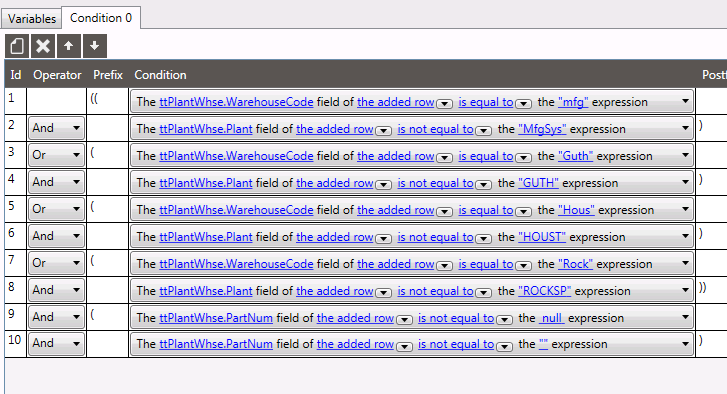Click ttPlantWhse.WarehouseCode link in row 7
This screenshot has width=727, height=394.
(236, 264)
